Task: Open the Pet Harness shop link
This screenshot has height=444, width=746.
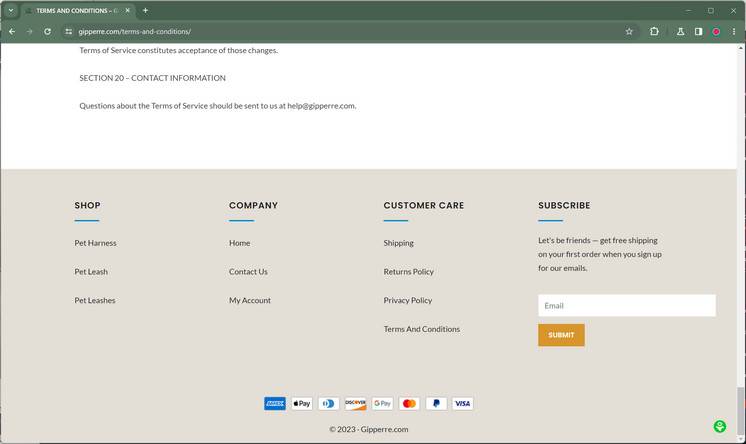Action: point(95,243)
